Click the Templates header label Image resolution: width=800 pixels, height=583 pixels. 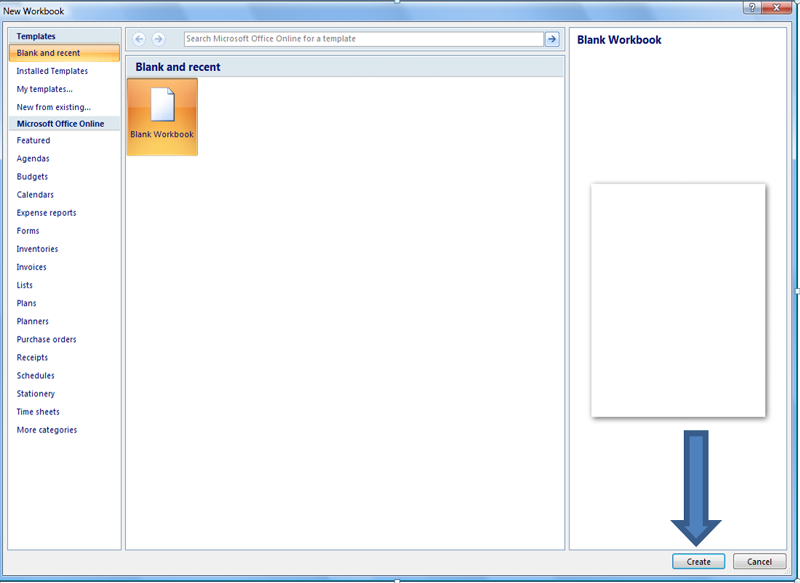pyautogui.click(x=36, y=36)
